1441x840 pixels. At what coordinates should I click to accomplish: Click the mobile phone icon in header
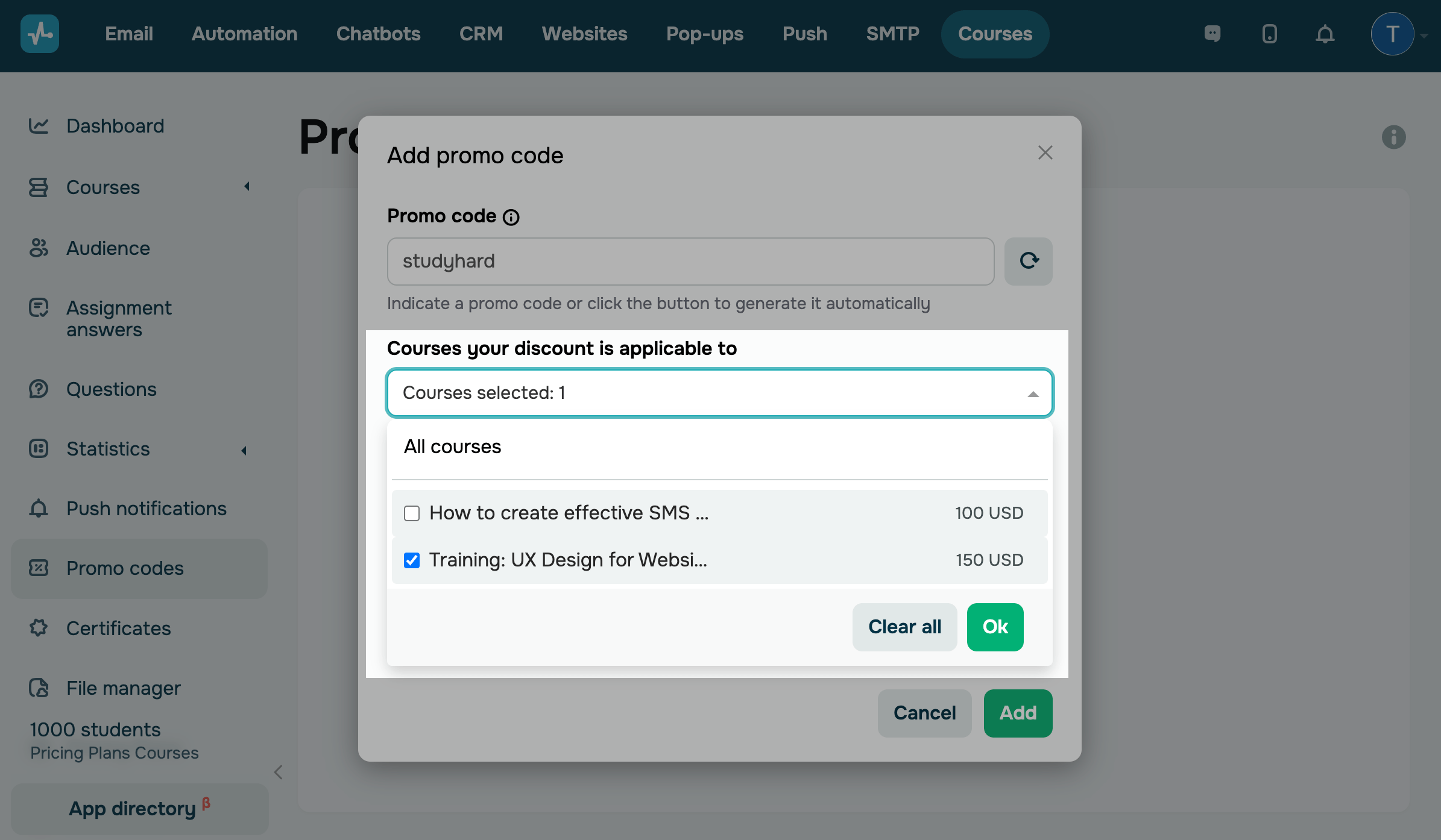(1269, 34)
